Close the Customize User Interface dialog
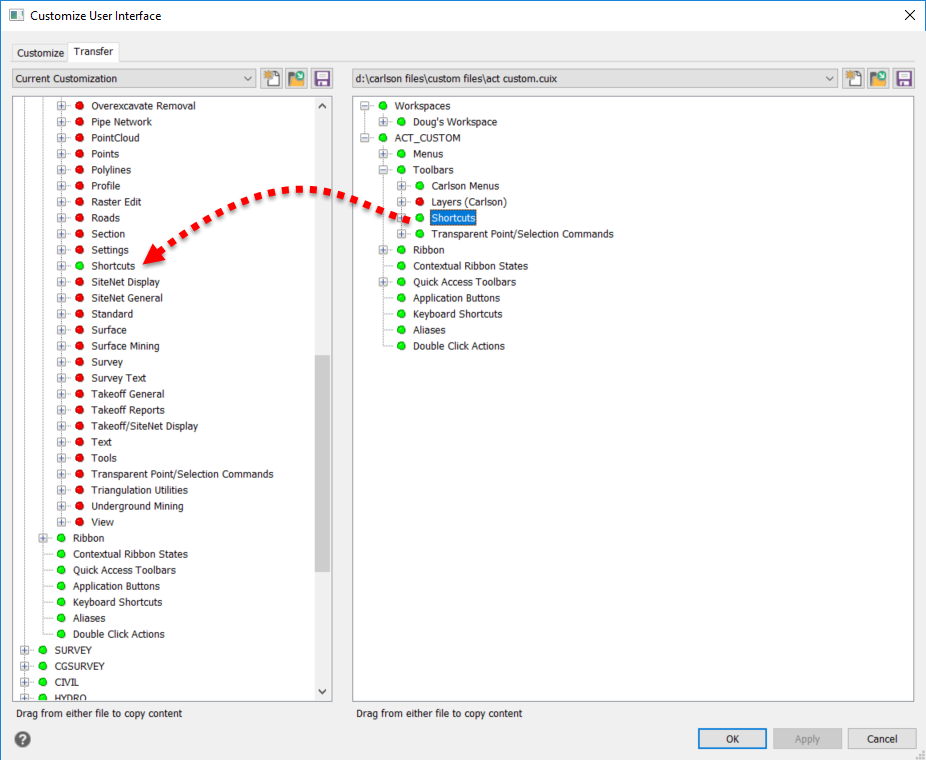The image size is (926, 760). coord(909,15)
